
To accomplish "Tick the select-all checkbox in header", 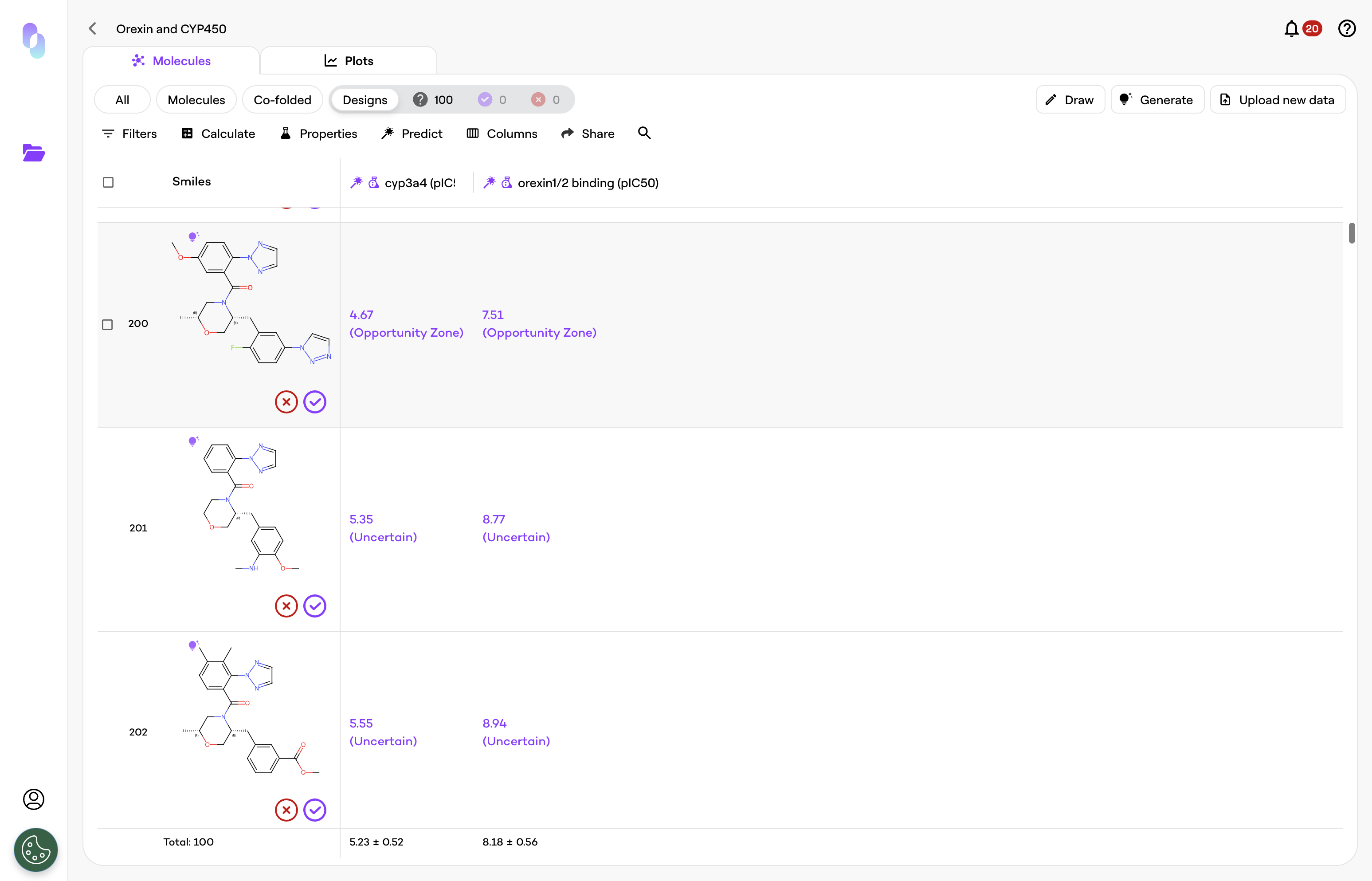I will point(108,182).
